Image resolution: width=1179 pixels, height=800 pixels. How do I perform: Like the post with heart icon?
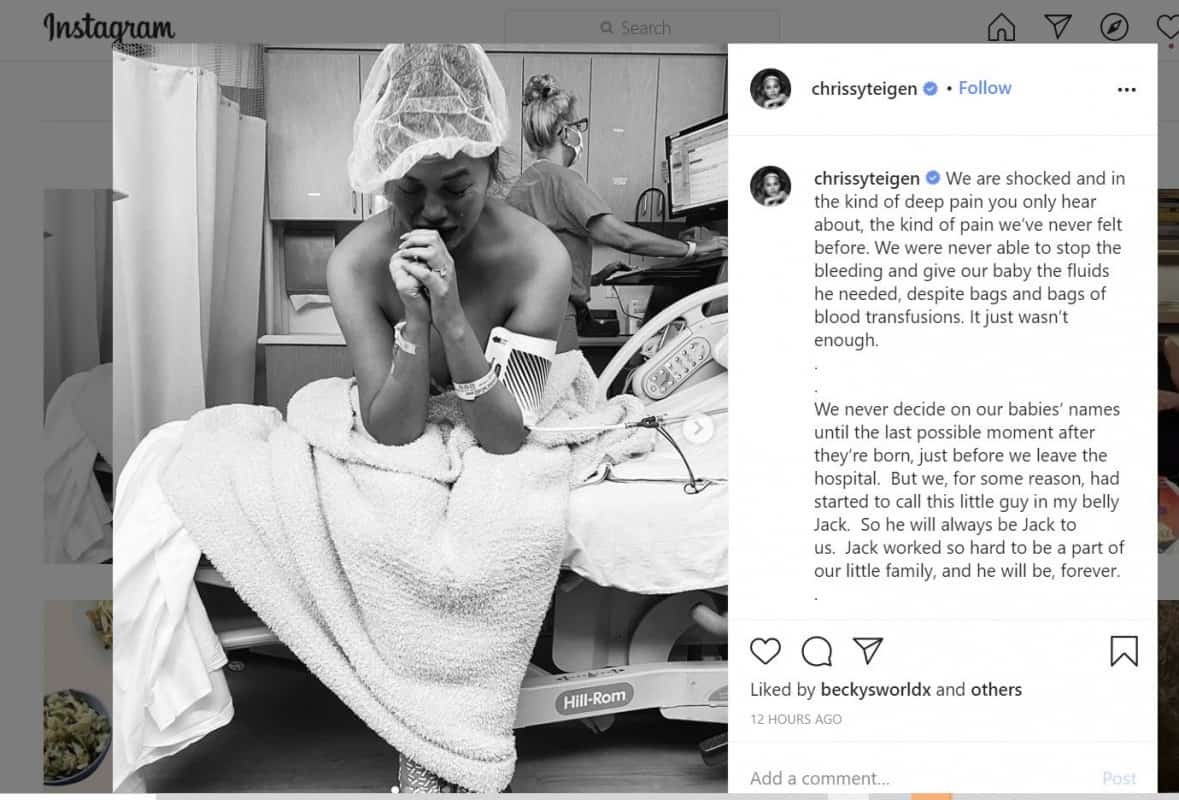[765, 651]
